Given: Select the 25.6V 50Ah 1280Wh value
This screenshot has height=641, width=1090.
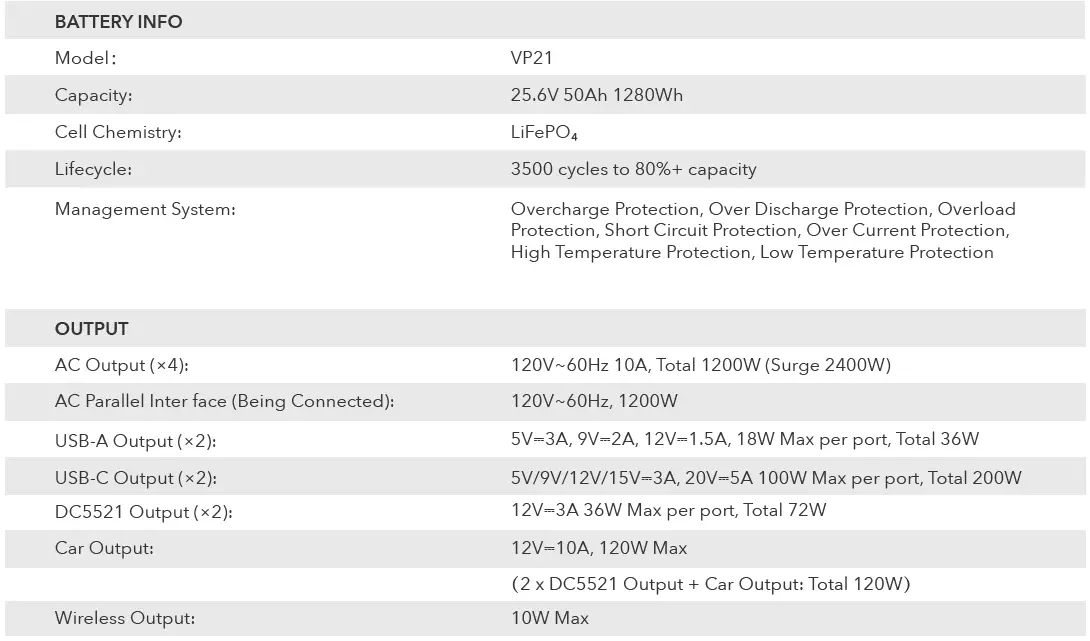Looking at the screenshot, I should click(596, 96).
